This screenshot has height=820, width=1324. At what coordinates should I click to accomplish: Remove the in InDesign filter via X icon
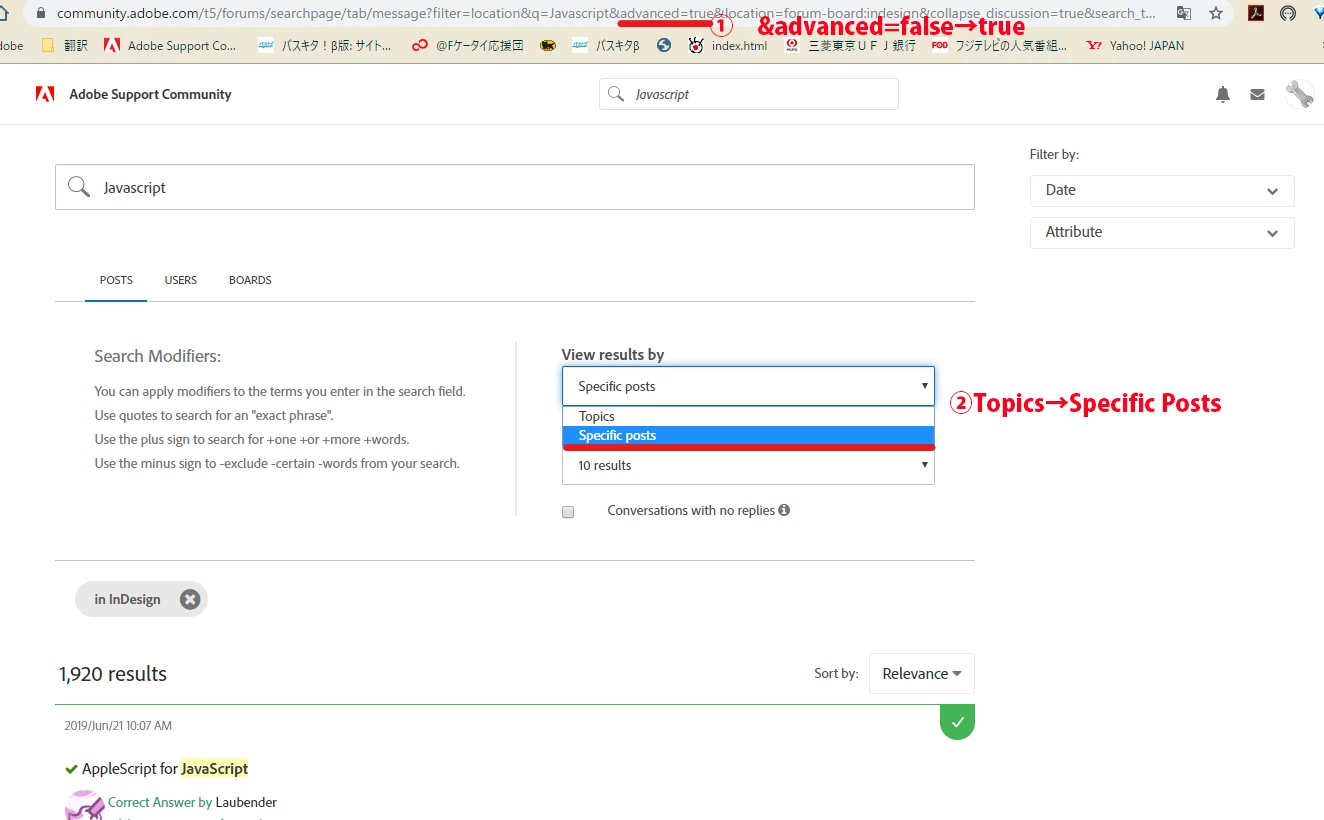tap(190, 599)
